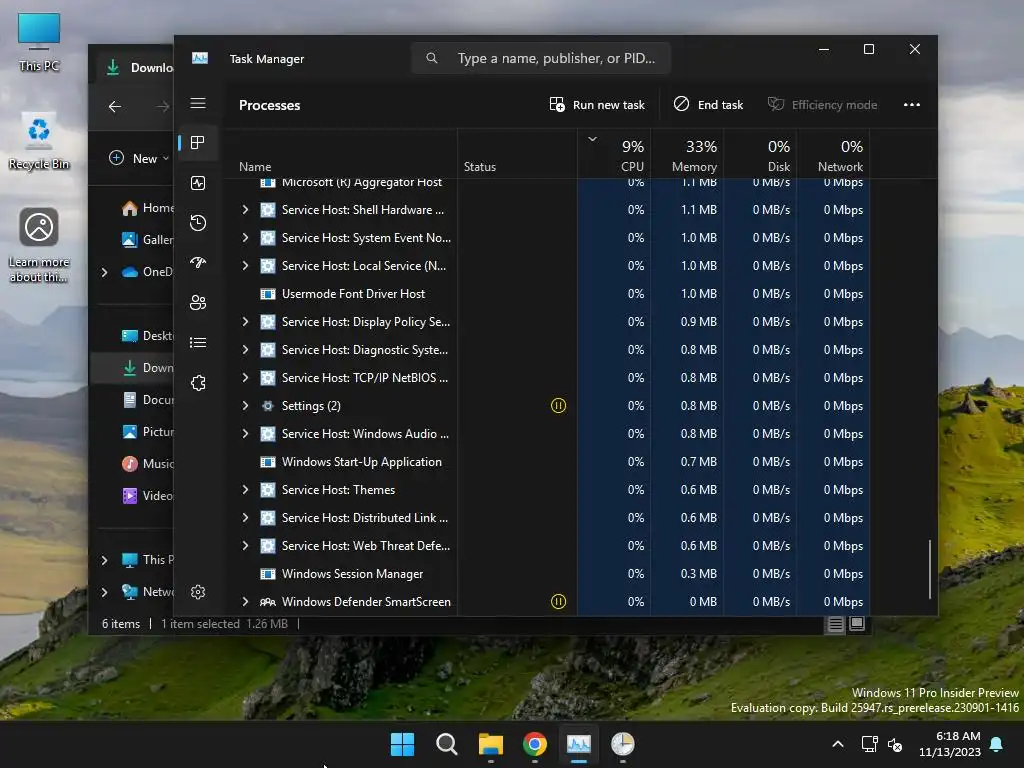Click the search magnifier icon in Task Manager
This screenshot has width=1024, height=768.
[x=432, y=58]
